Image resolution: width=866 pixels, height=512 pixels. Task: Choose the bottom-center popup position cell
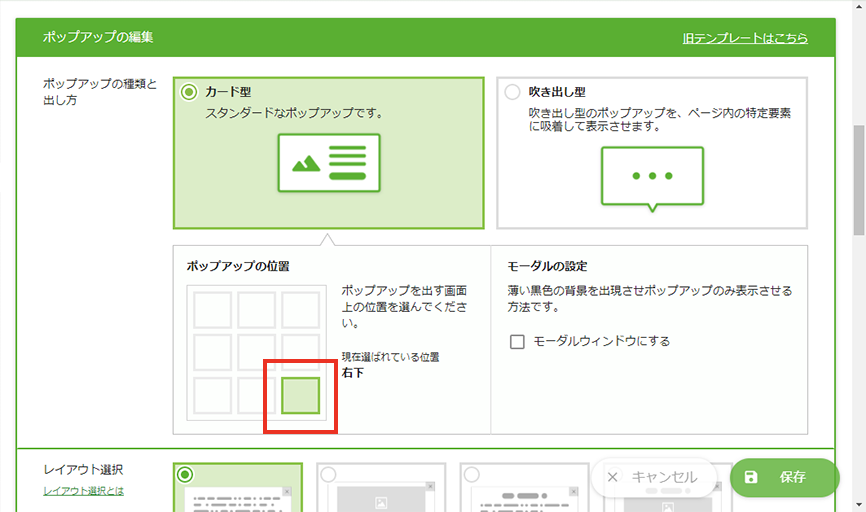[x=257, y=395]
